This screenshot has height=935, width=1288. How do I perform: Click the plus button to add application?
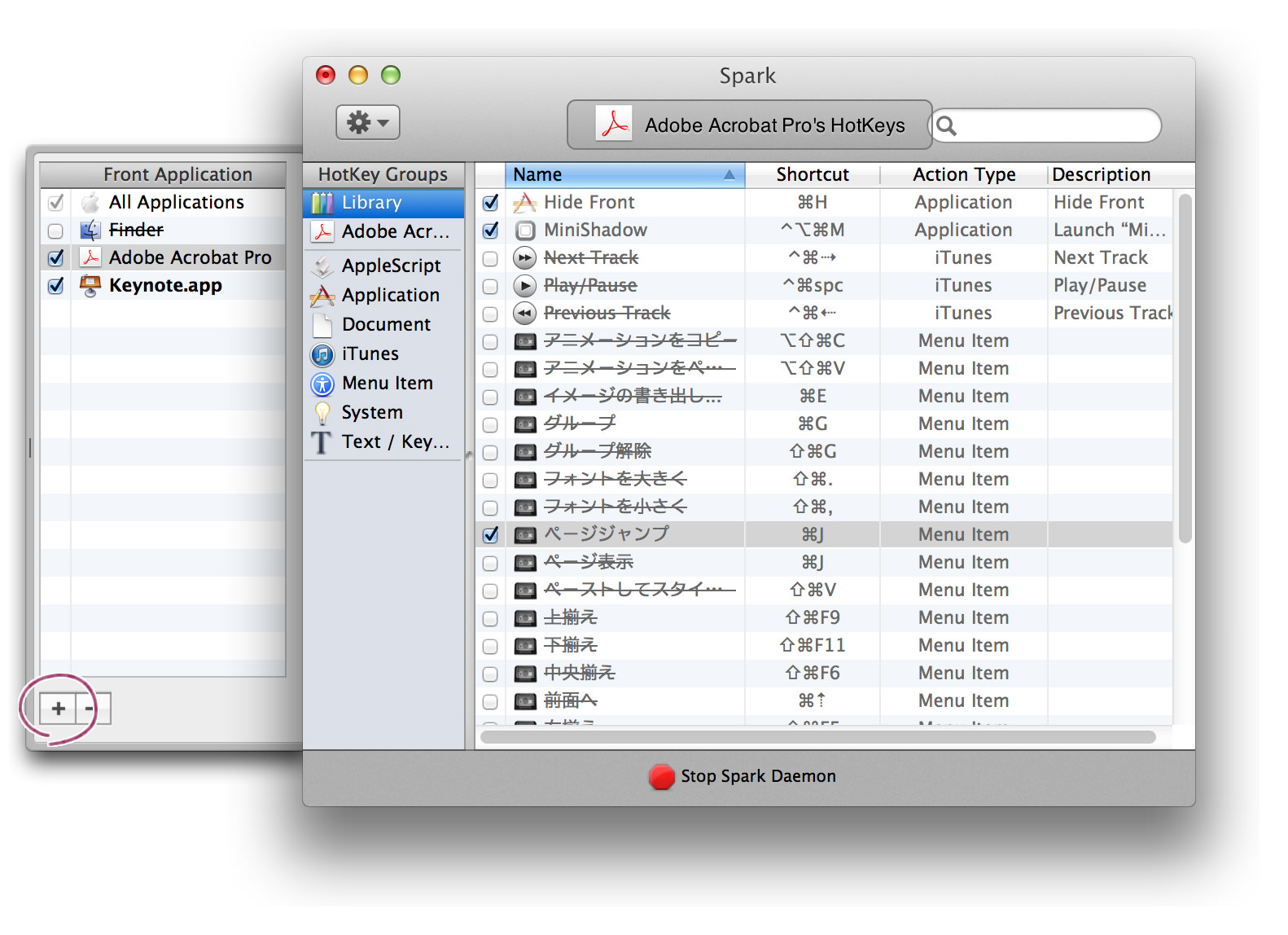click(58, 709)
